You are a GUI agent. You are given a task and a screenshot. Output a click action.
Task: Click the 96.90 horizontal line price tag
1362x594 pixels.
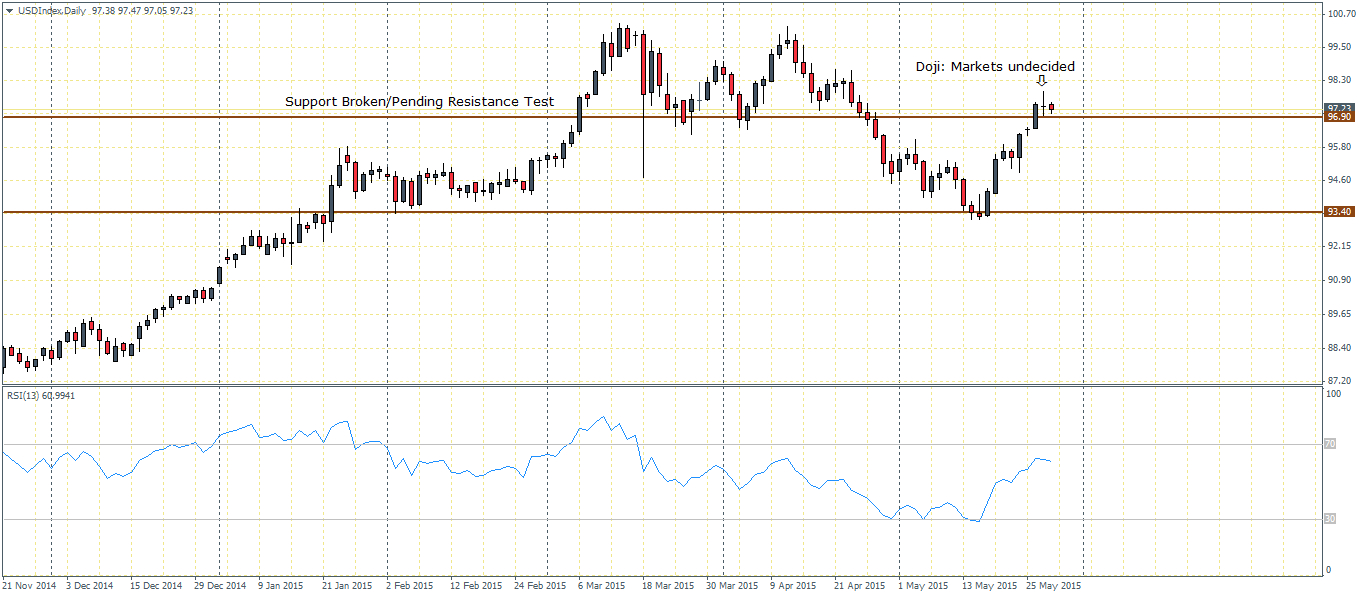tap(1339, 117)
